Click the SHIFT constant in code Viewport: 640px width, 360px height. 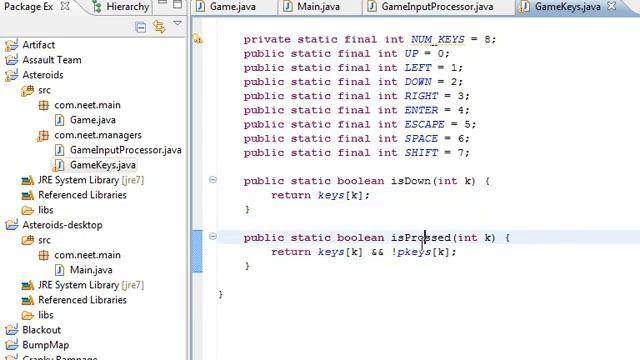pos(421,153)
